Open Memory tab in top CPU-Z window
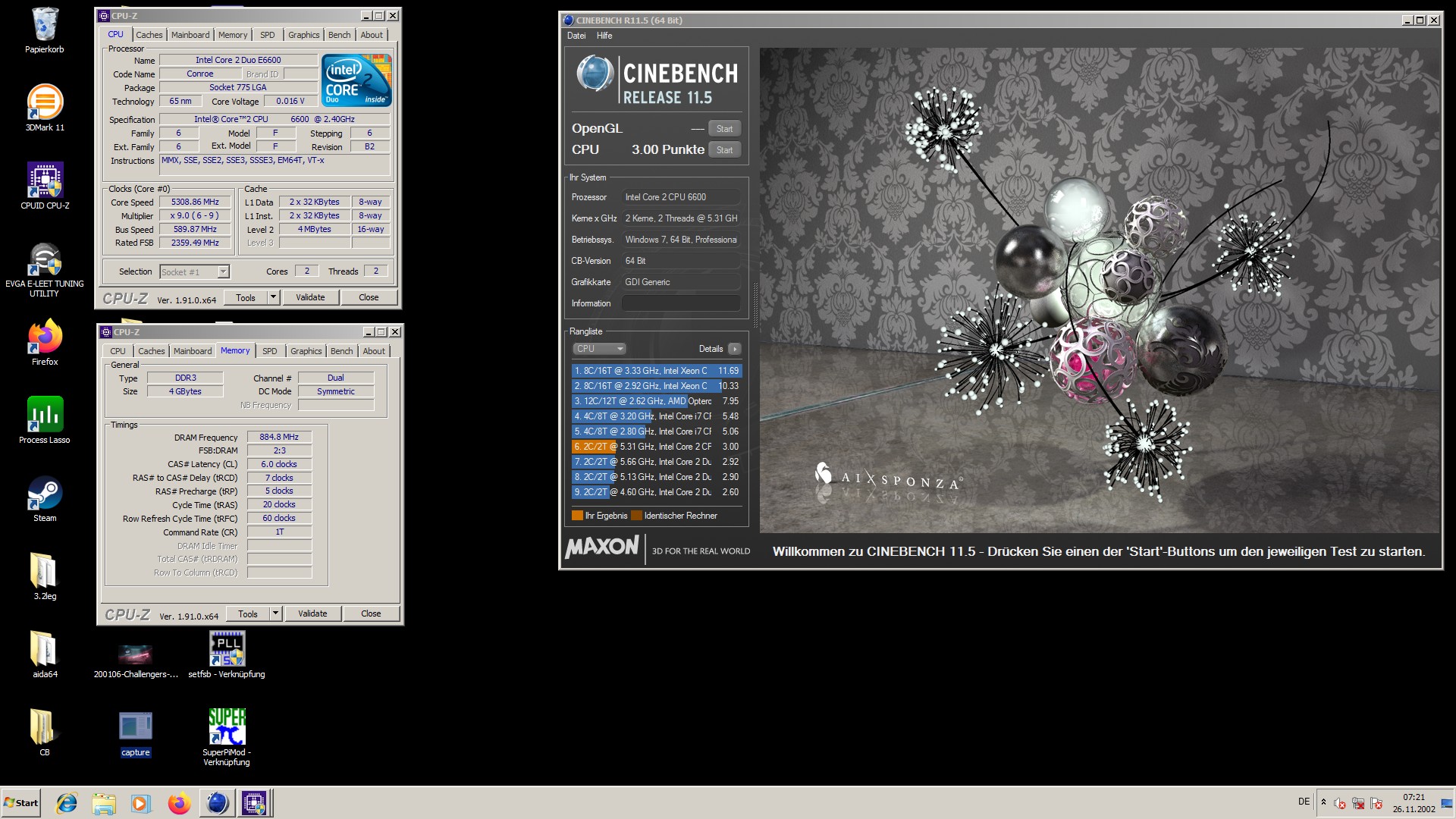 233,35
